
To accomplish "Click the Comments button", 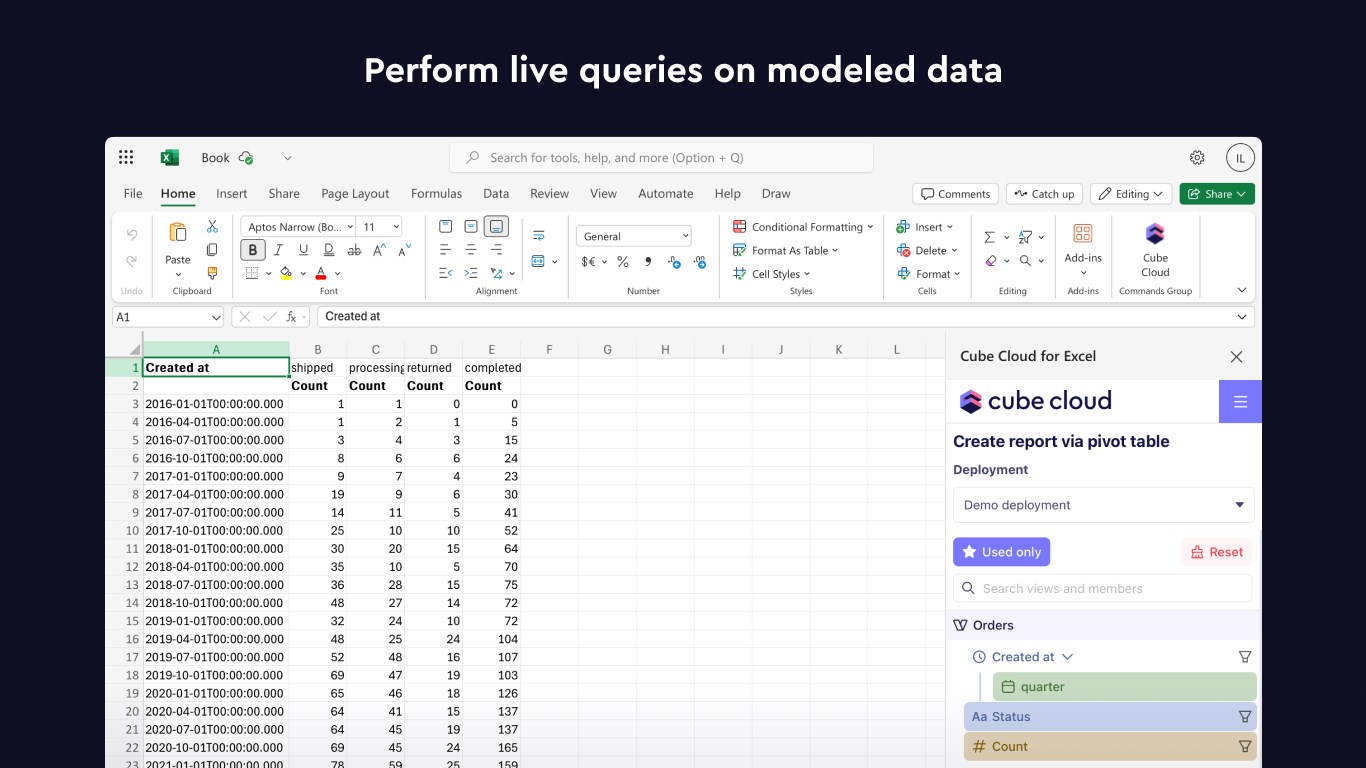I will pos(956,194).
